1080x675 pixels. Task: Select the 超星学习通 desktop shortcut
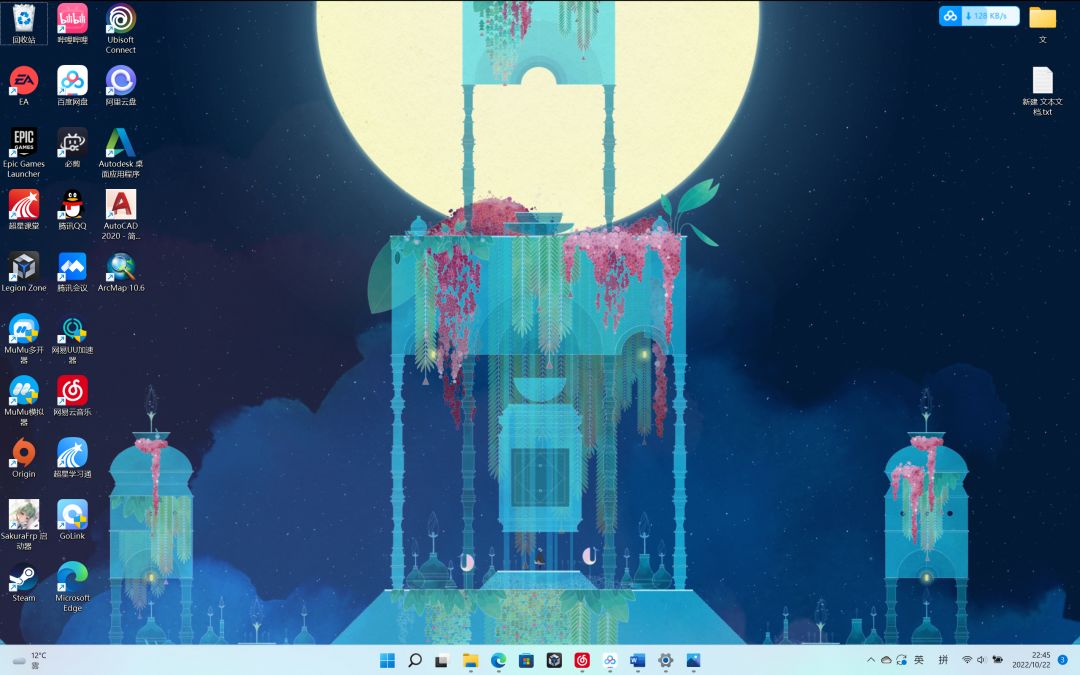pos(72,457)
